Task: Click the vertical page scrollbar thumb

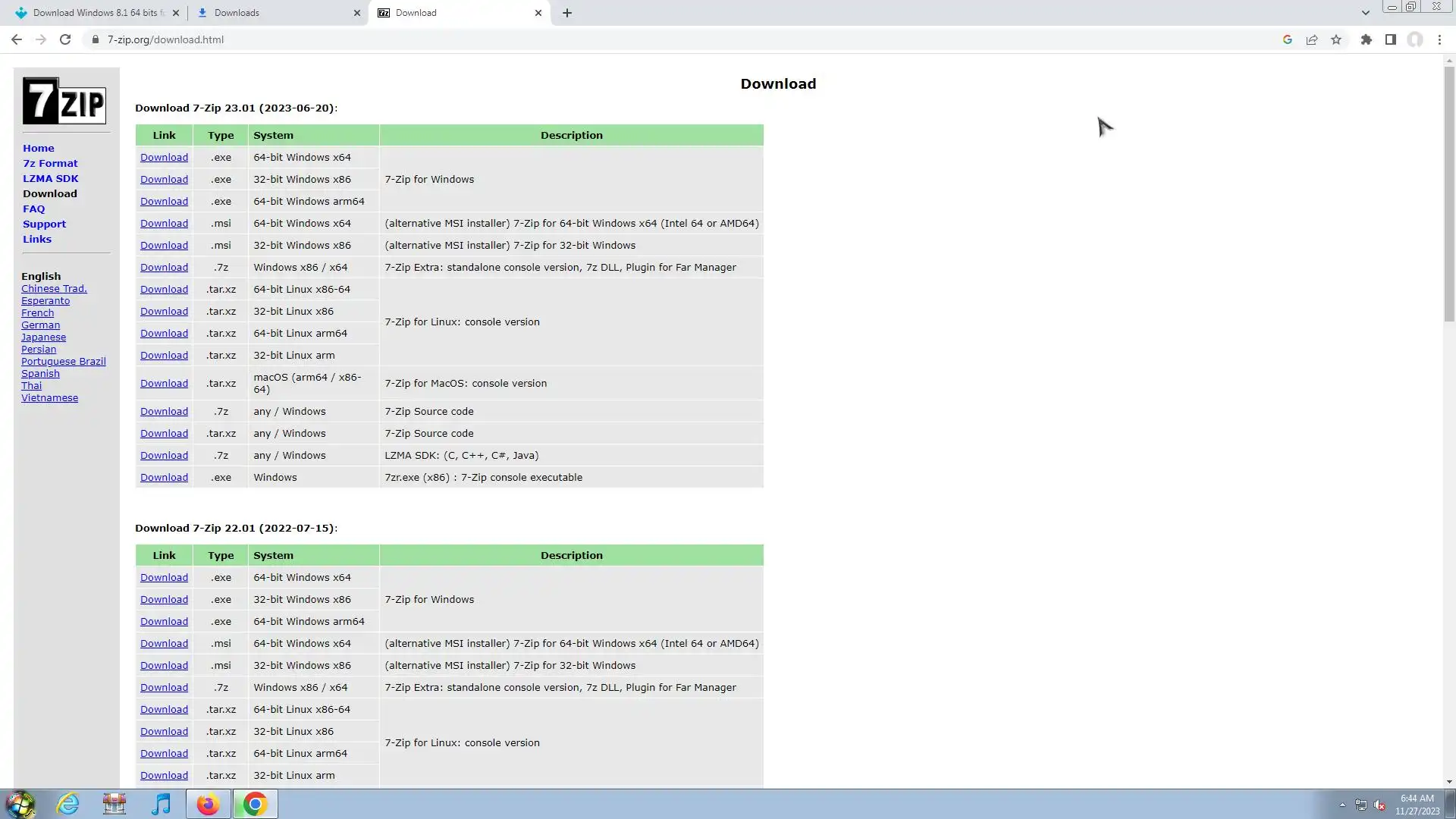Action: pyautogui.click(x=1449, y=193)
